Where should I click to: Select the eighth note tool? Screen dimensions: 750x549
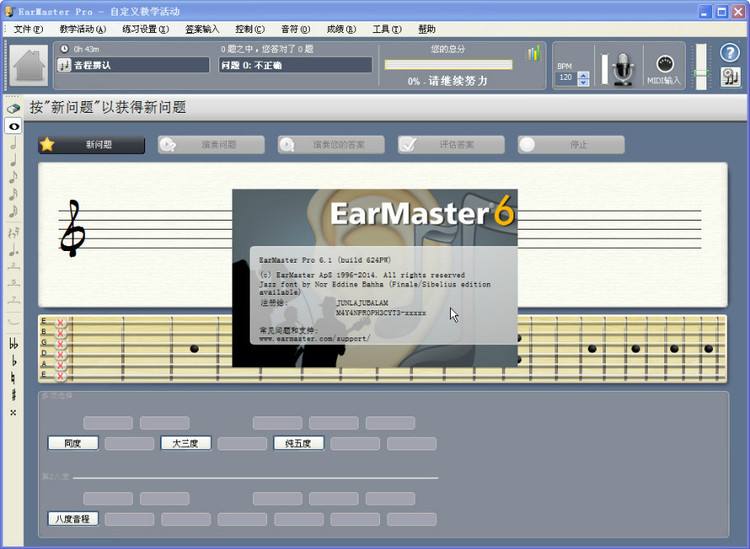[14, 177]
